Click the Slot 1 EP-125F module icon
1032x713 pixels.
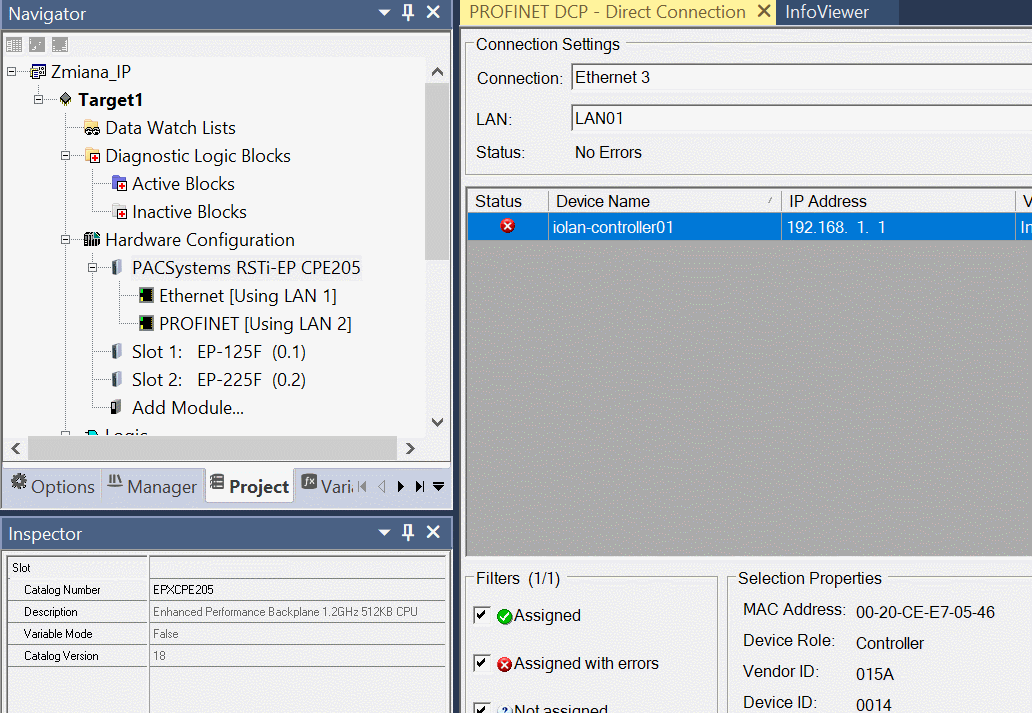116,352
